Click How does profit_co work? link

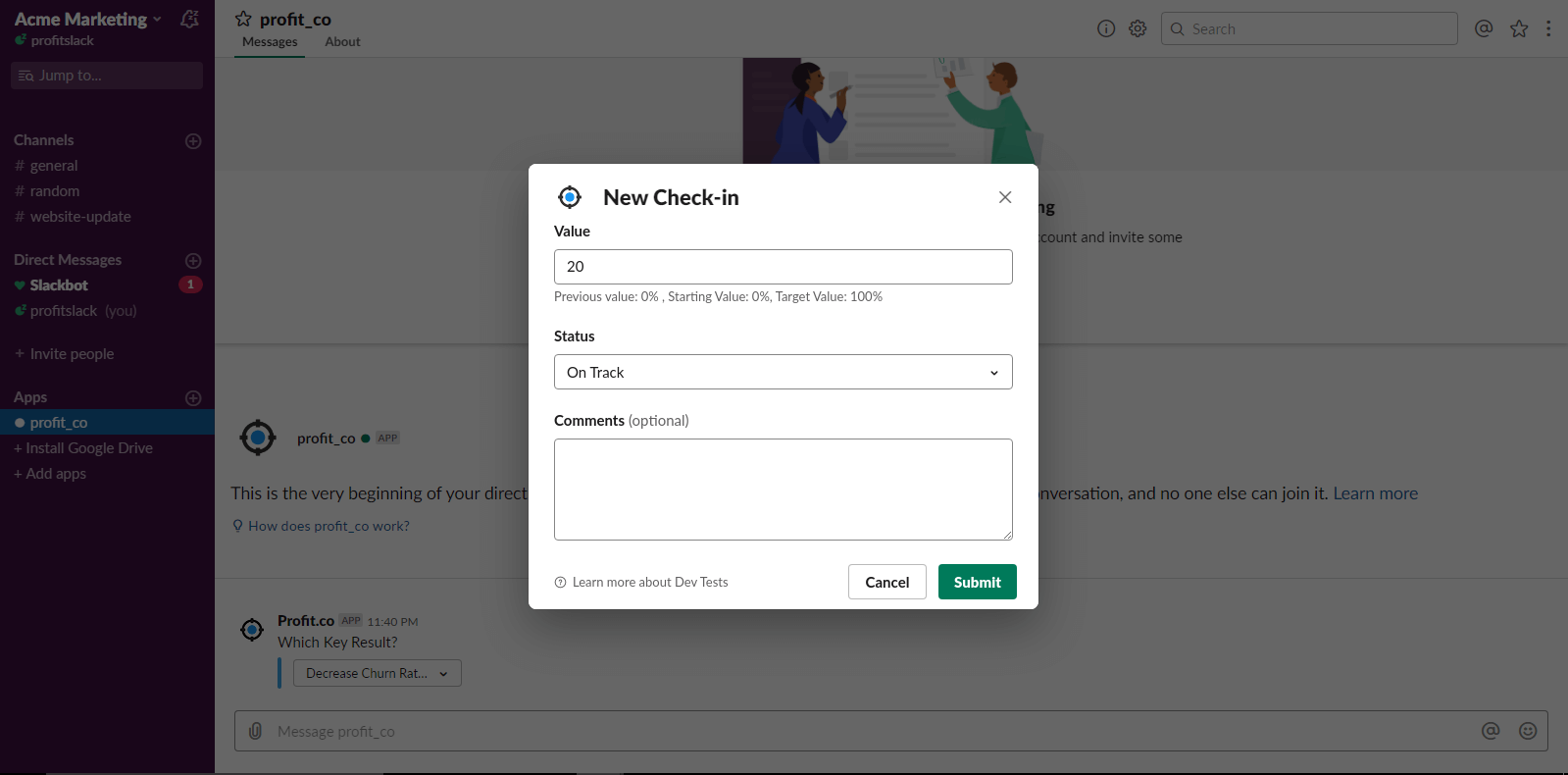329,526
